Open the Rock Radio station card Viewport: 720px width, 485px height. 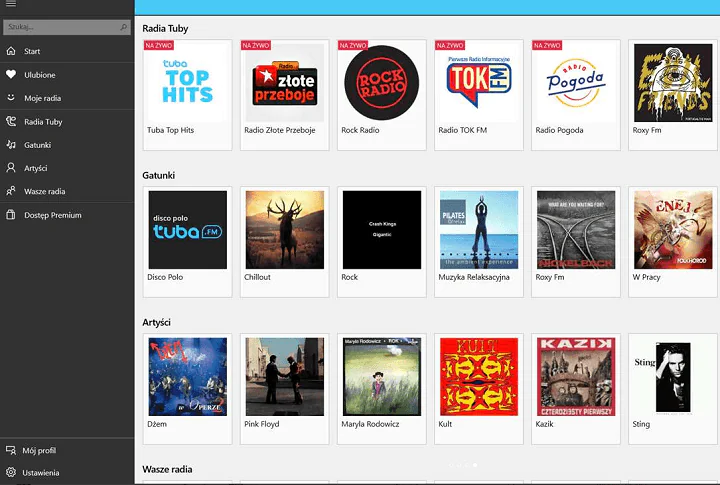(x=382, y=95)
